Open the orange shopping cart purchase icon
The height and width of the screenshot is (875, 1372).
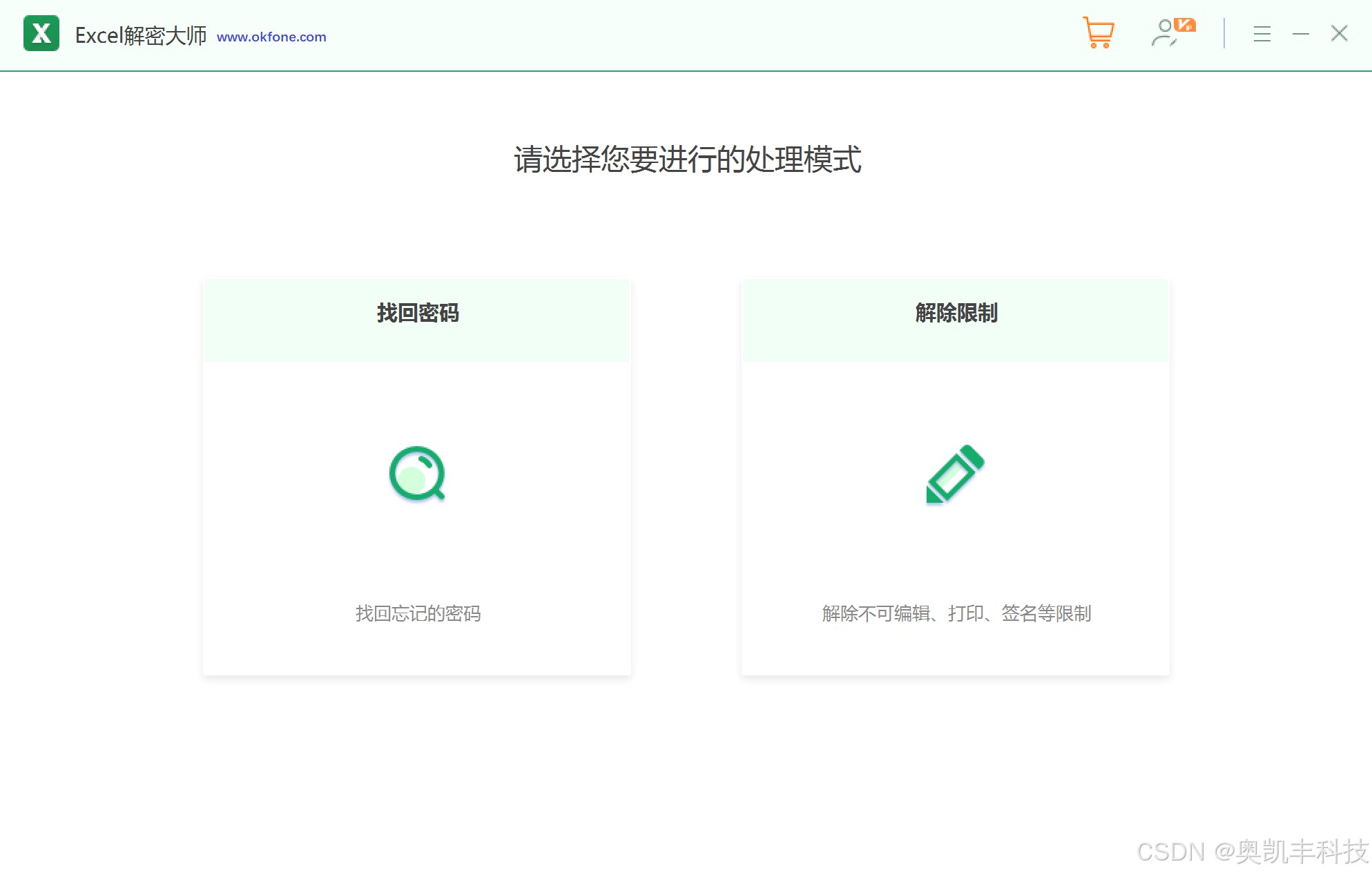point(1098,32)
